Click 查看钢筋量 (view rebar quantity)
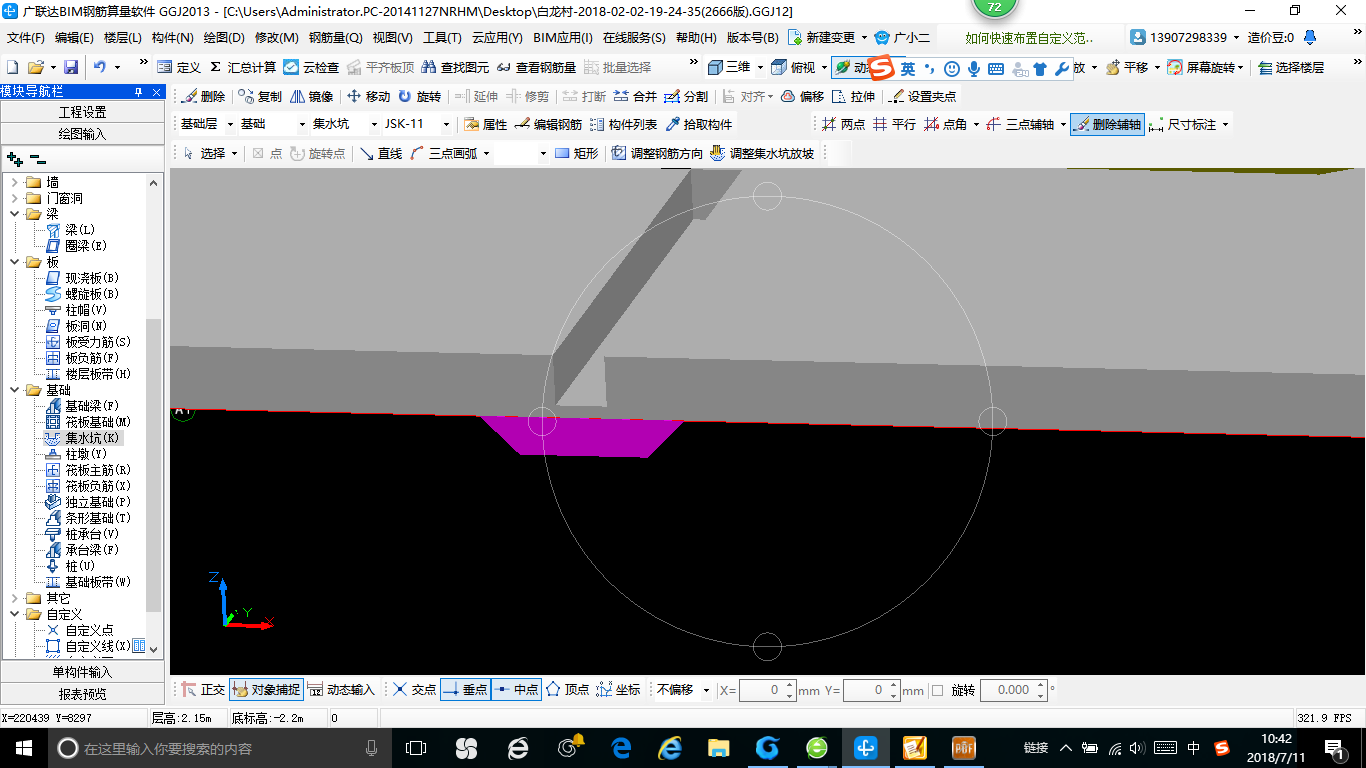This screenshot has height=768, width=1366. [537, 67]
